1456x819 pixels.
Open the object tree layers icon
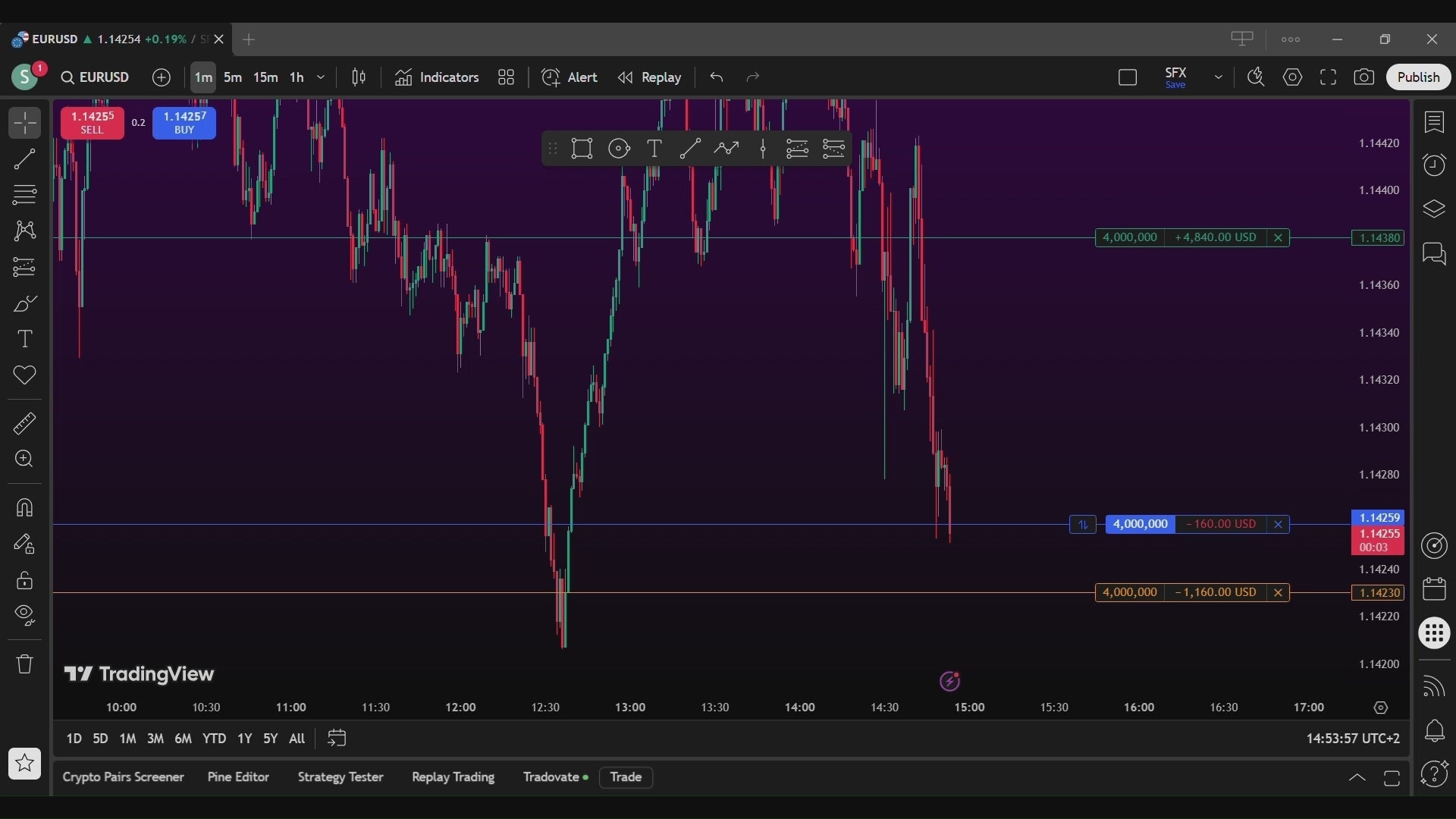(x=1434, y=209)
